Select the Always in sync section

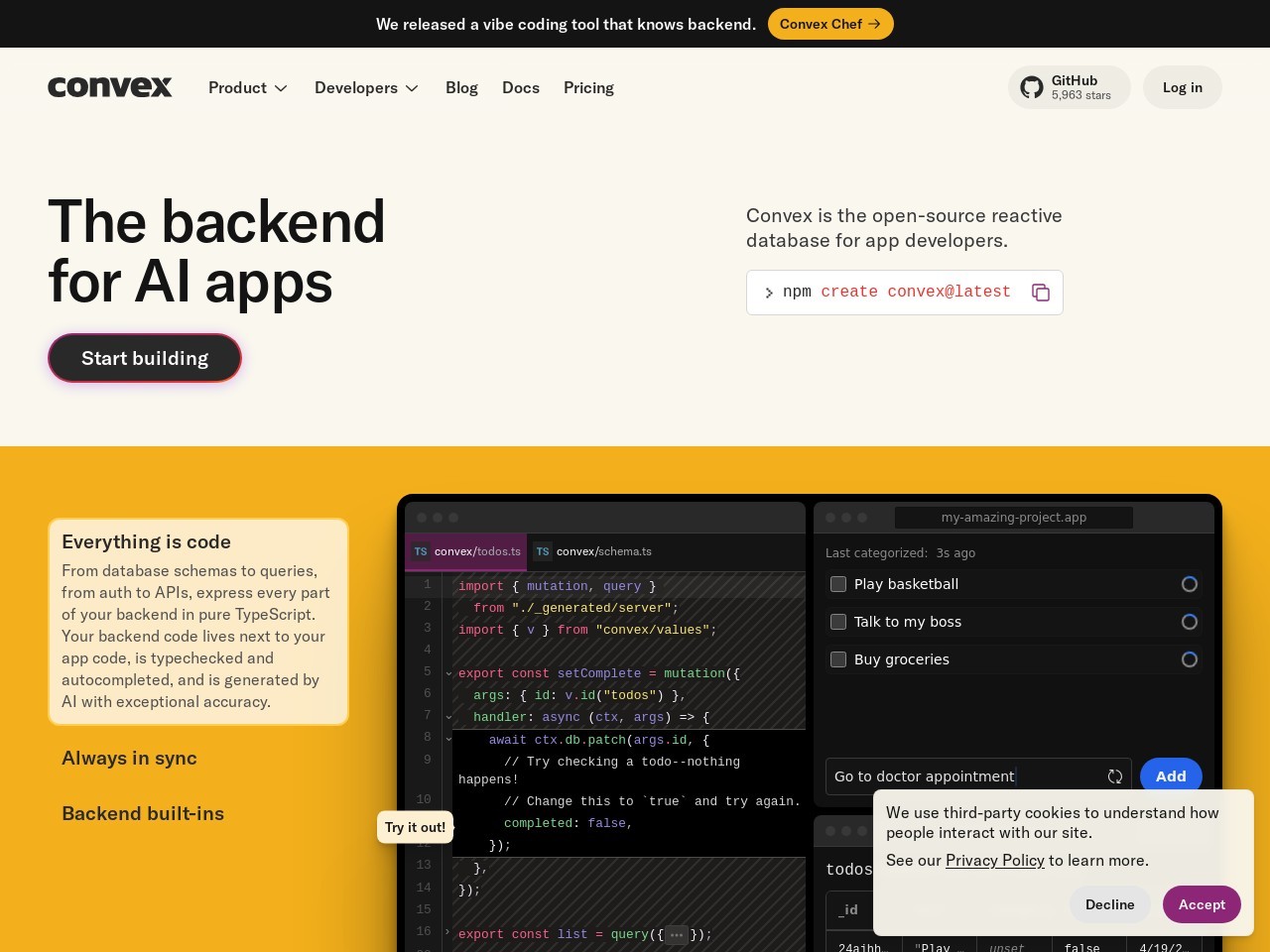pos(129,758)
